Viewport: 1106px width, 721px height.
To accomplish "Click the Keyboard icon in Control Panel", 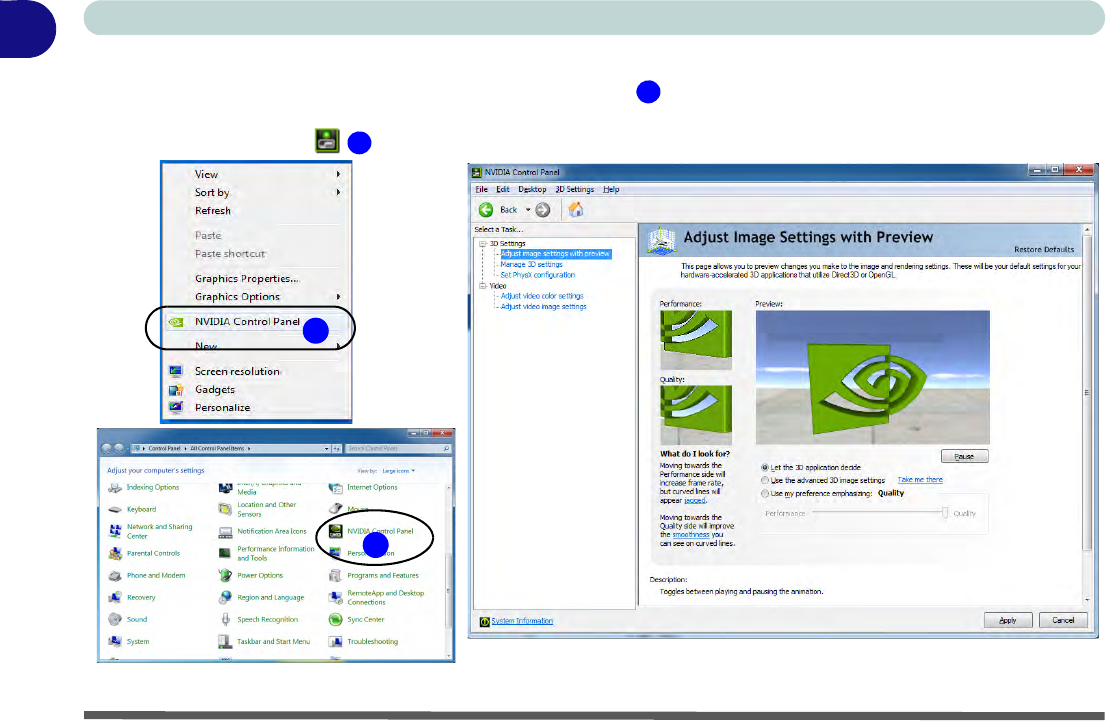I will [x=115, y=509].
